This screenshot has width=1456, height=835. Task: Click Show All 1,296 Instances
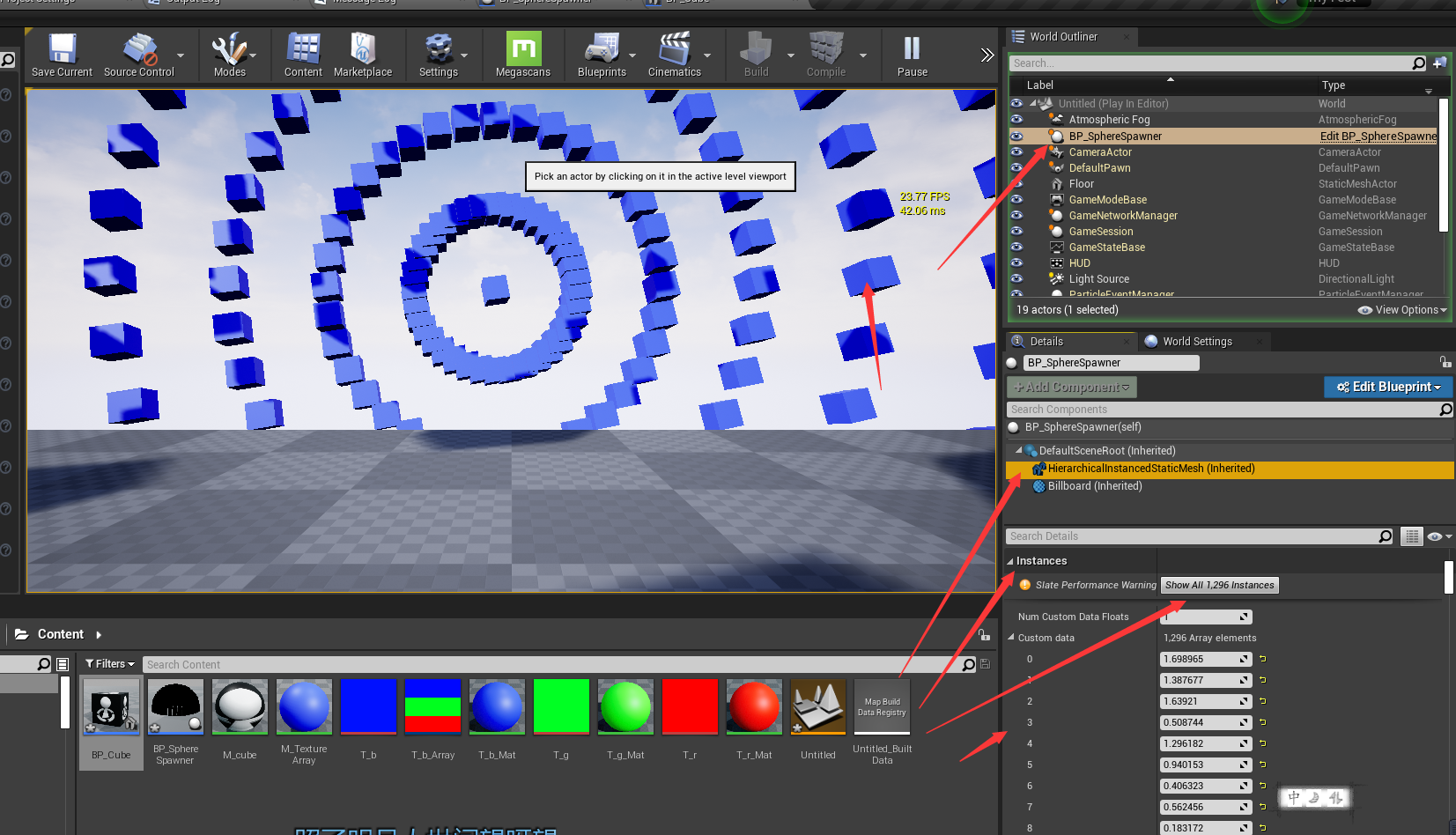click(1219, 585)
